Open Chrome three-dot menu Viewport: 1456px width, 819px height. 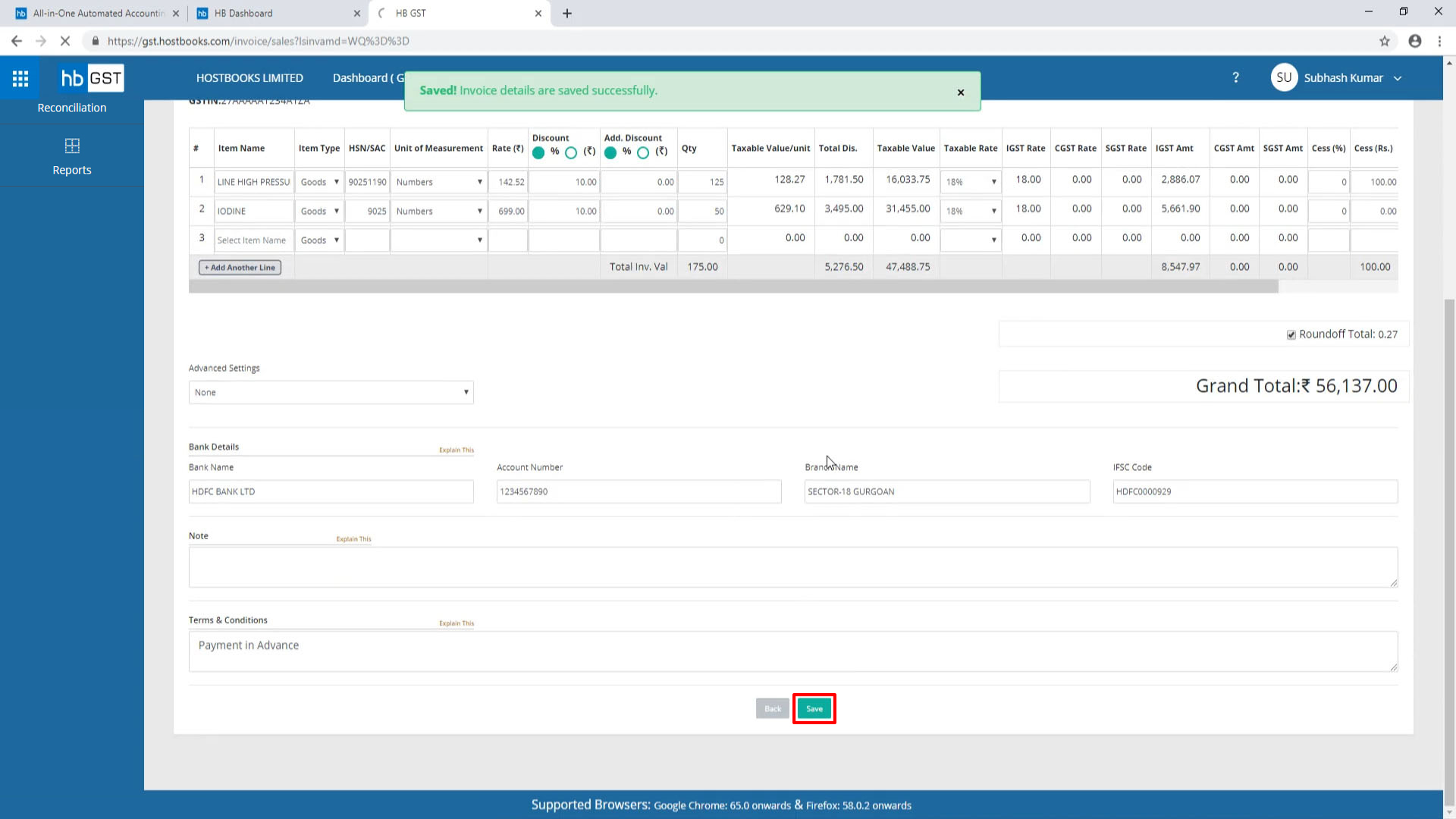pyautogui.click(x=1439, y=41)
